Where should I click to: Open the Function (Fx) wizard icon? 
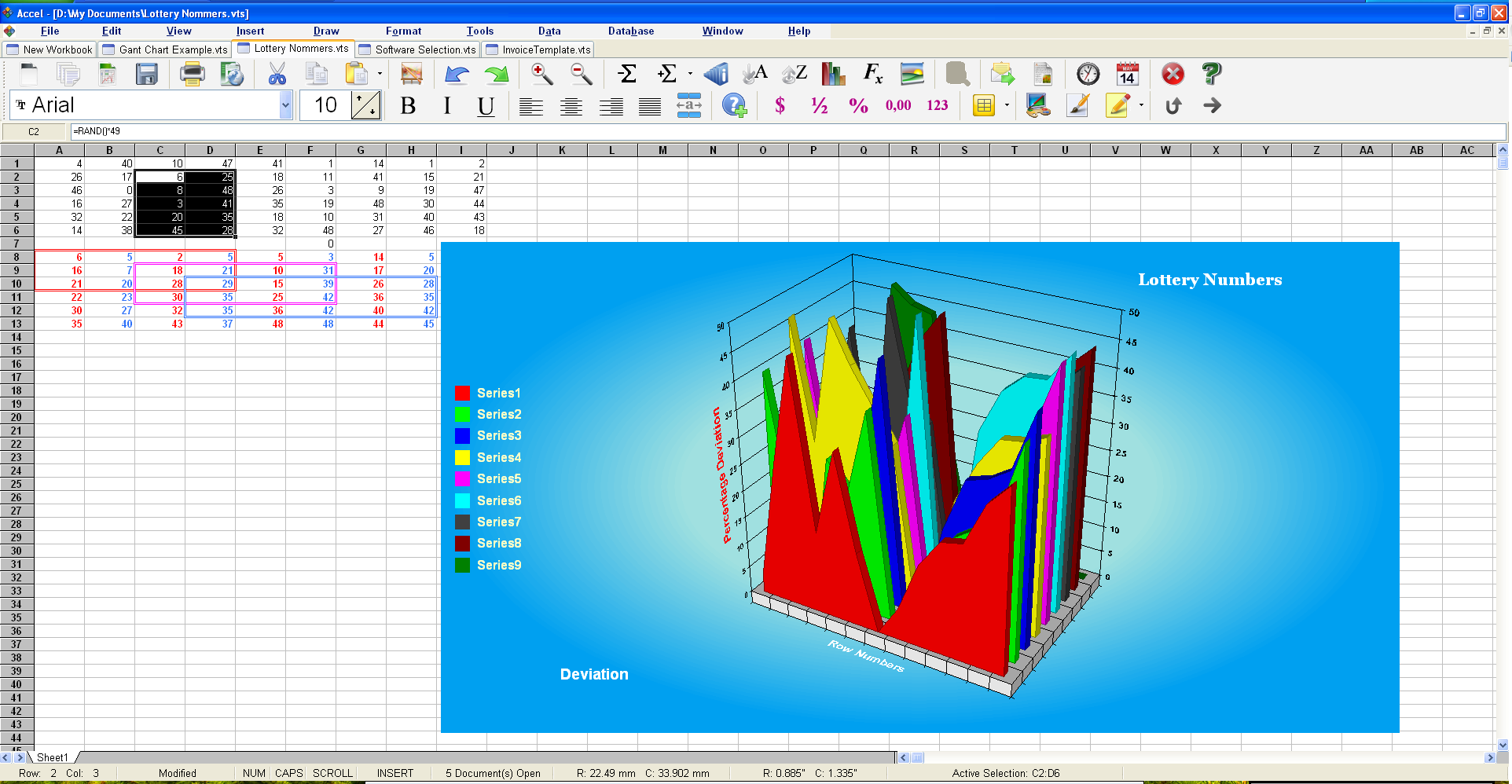coord(873,75)
